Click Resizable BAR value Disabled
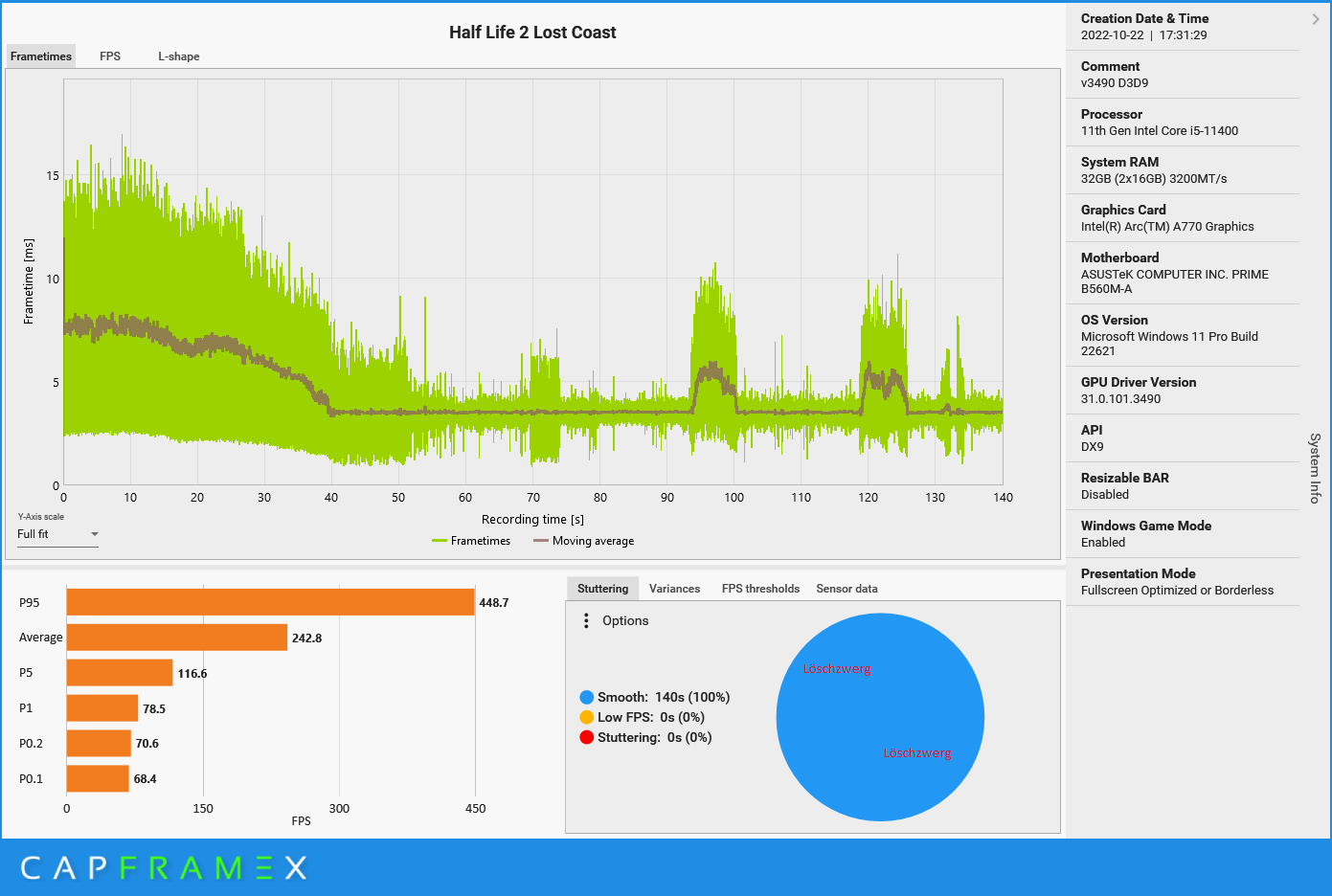 pyautogui.click(x=1105, y=495)
